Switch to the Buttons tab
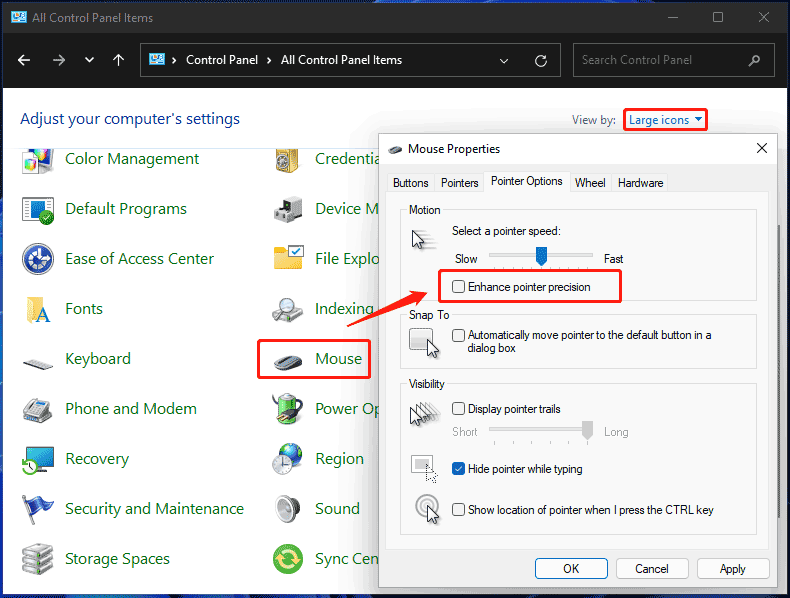The width and height of the screenshot is (790, 598). pos(411,183)
